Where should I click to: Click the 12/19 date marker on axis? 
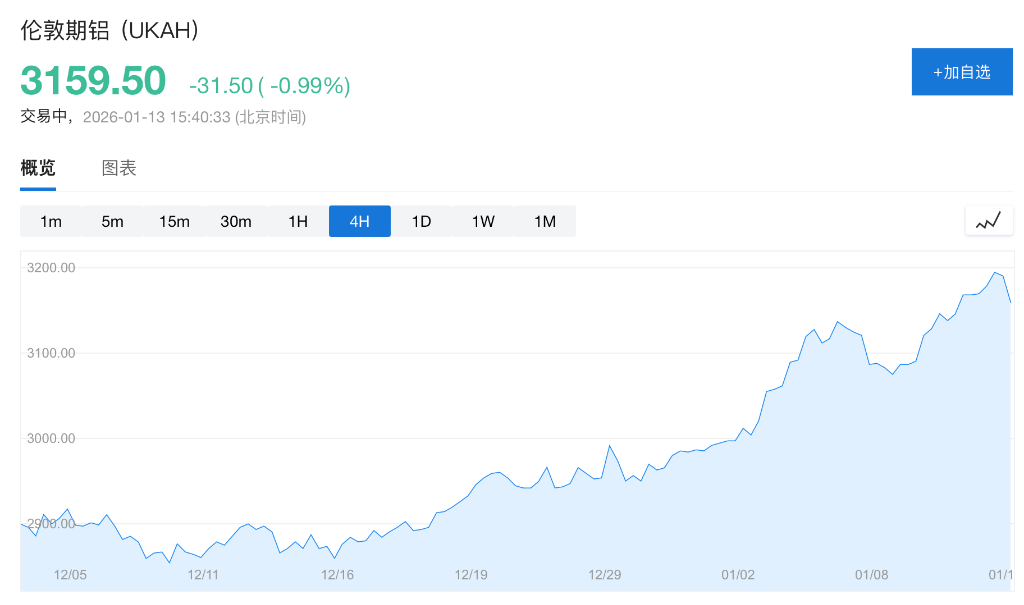point(471,575)
